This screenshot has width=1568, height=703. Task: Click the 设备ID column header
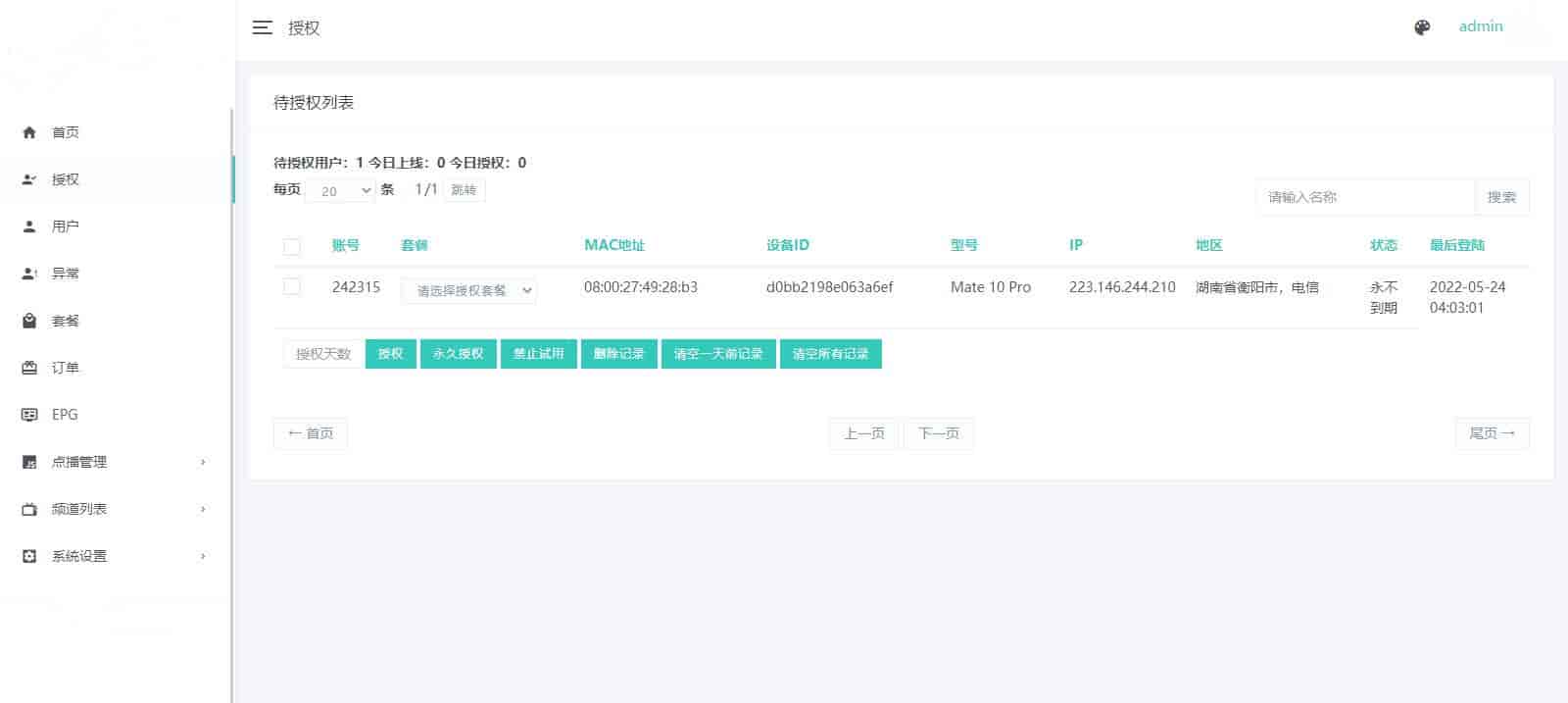[x=788, y=245]
